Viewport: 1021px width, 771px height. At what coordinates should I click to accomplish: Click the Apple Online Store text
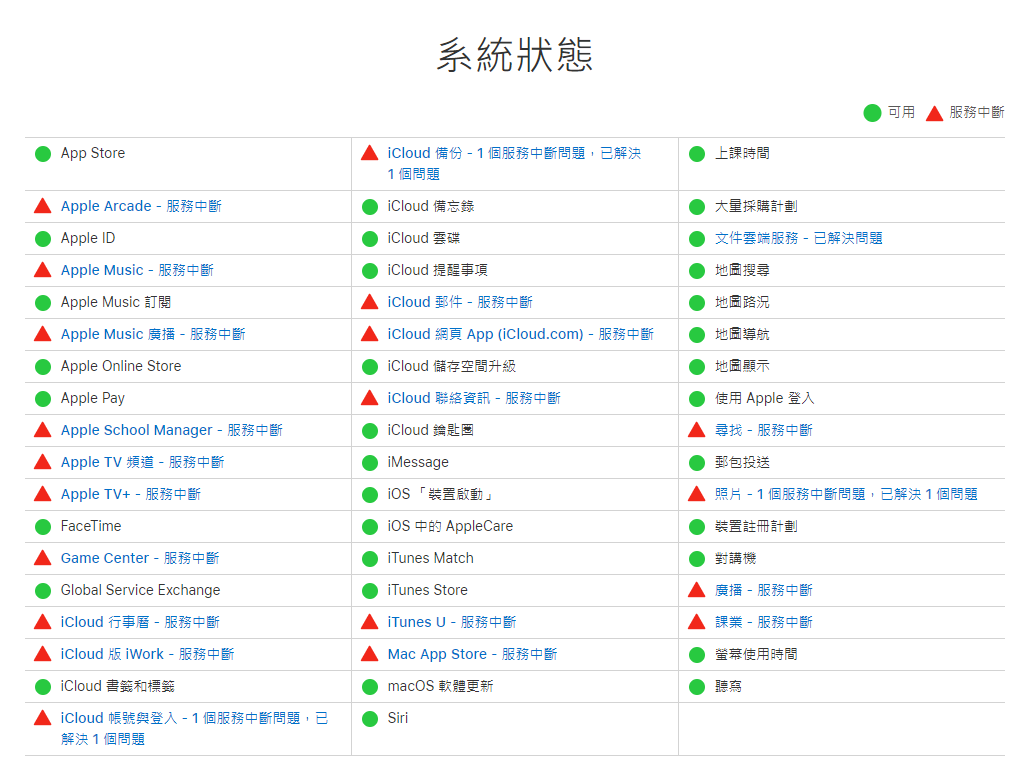click(121, 366)
